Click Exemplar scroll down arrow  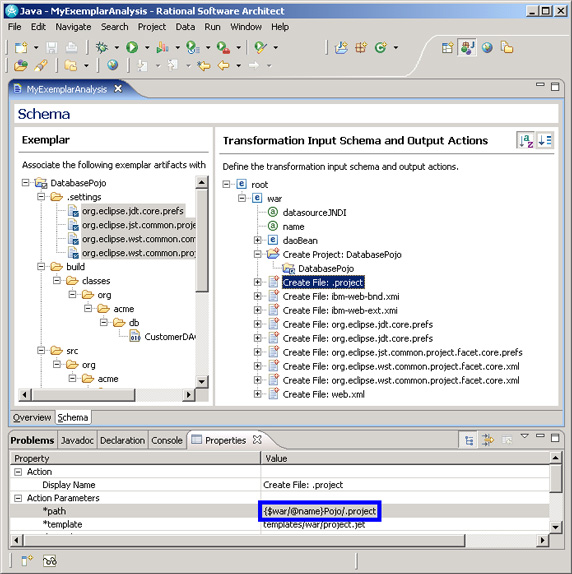pos(202,381)
